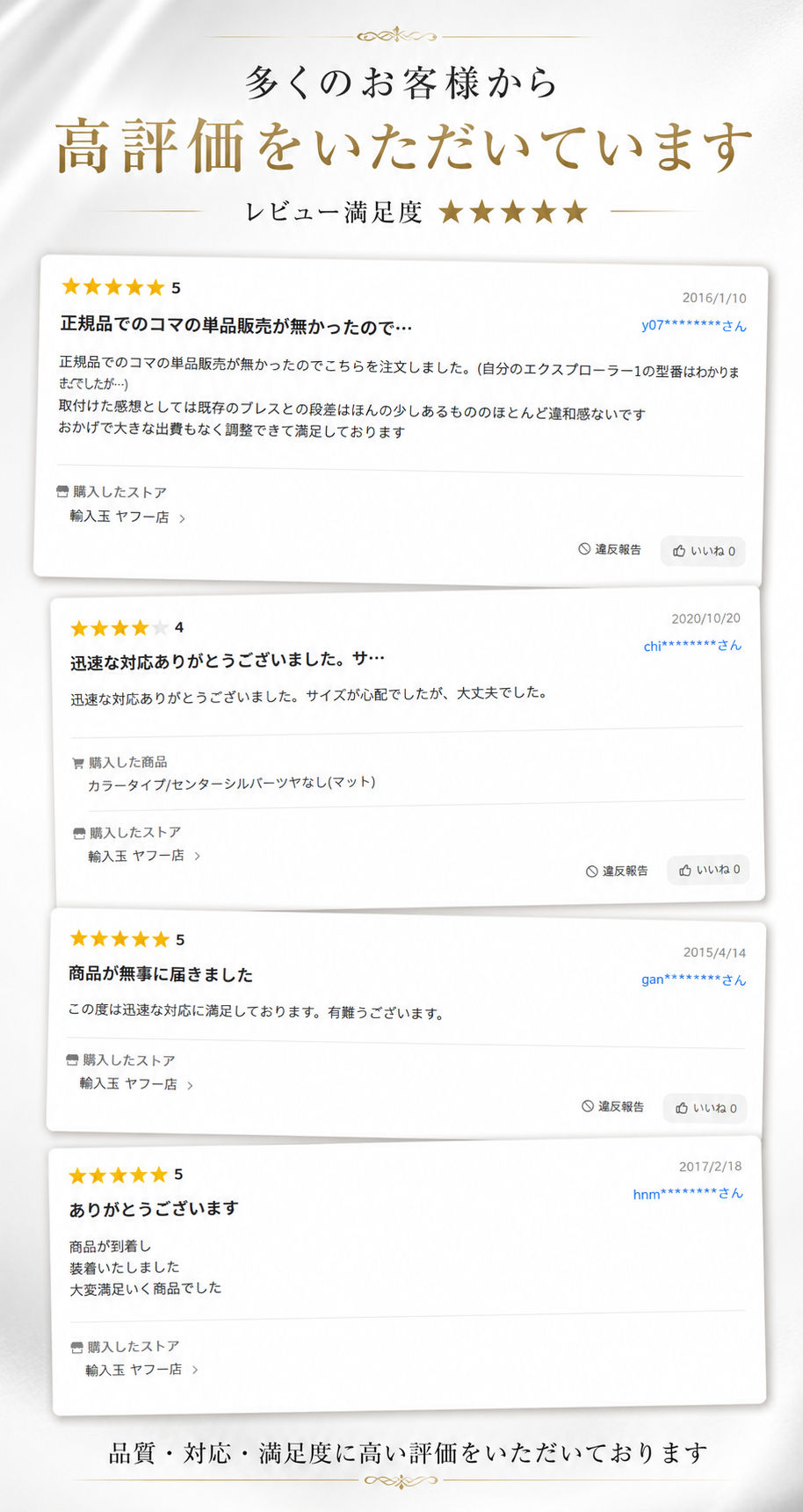Click the four-star rating on chi's review
The image size is (803, 1512).
point(119,628)
